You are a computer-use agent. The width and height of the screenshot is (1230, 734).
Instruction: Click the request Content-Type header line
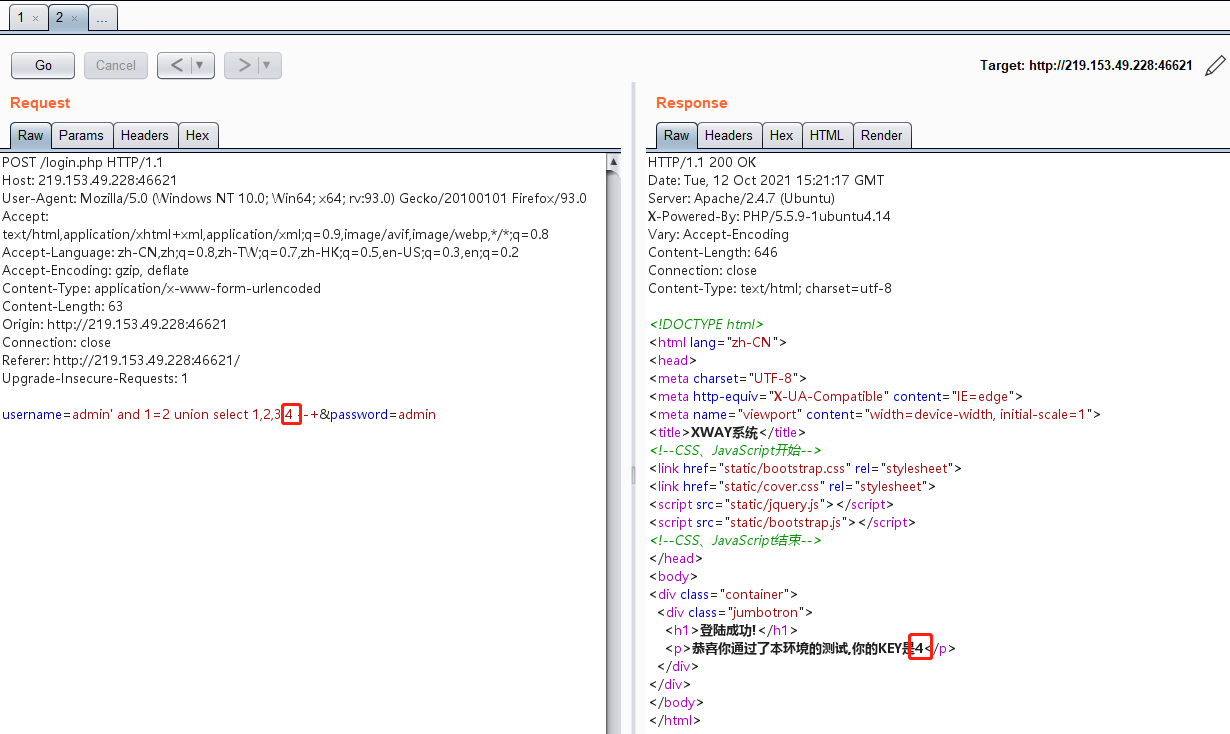tap(161, 288)
